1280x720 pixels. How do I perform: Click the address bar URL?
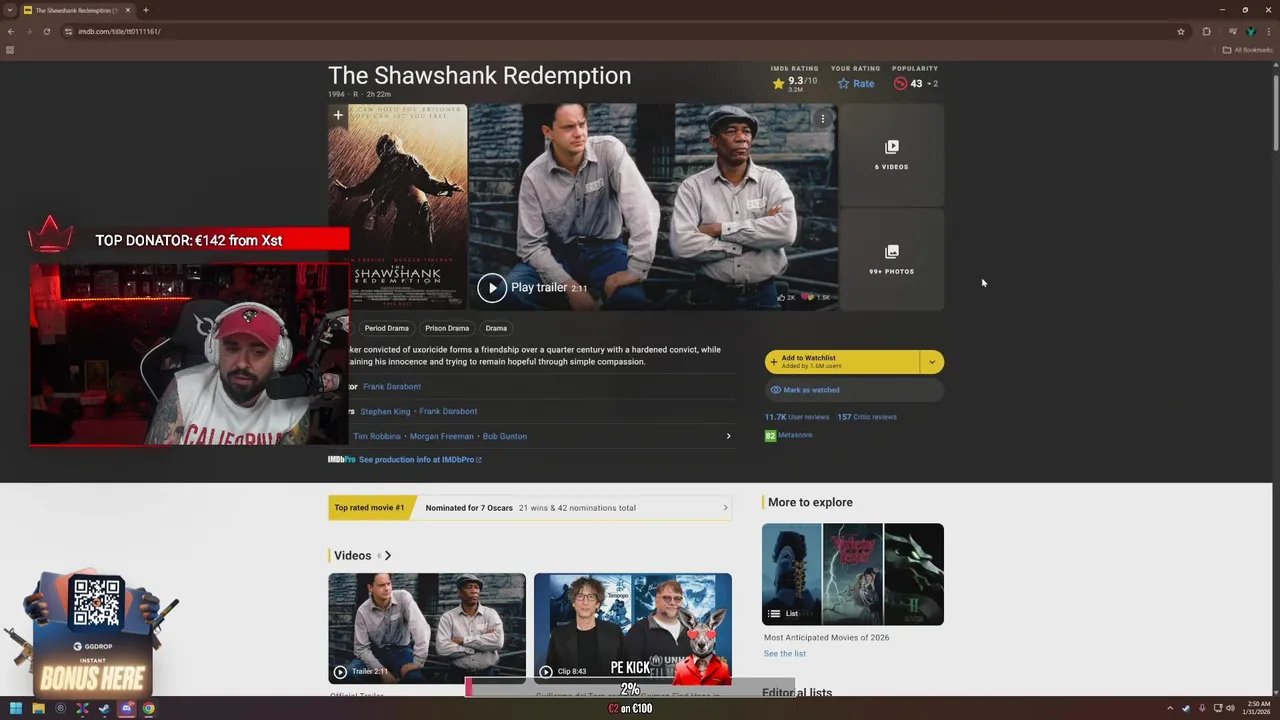point(119,31)
